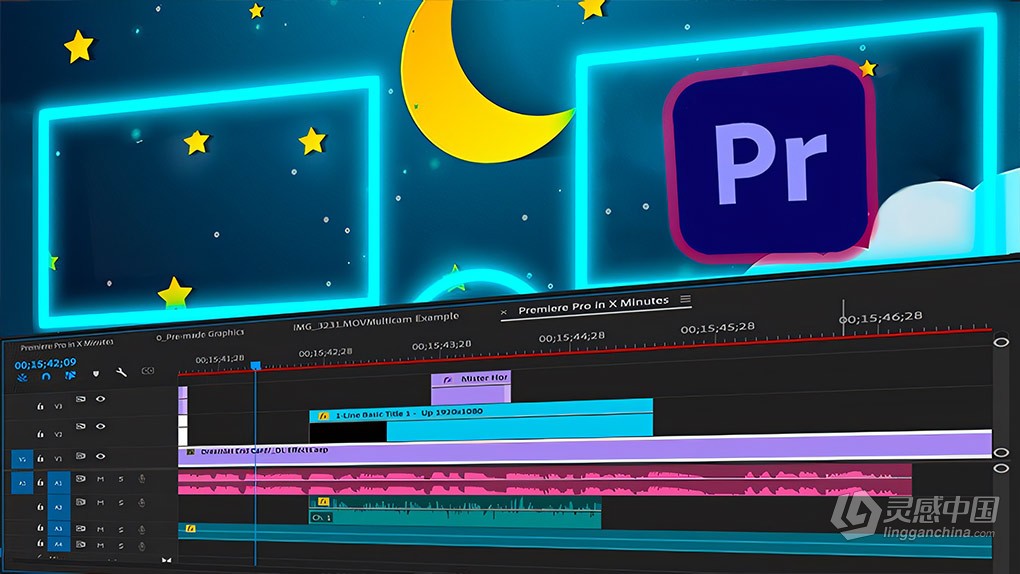The image size is (1020, 574).
Task: Click fx badge on teal audio clip
Action: (323, 502)
